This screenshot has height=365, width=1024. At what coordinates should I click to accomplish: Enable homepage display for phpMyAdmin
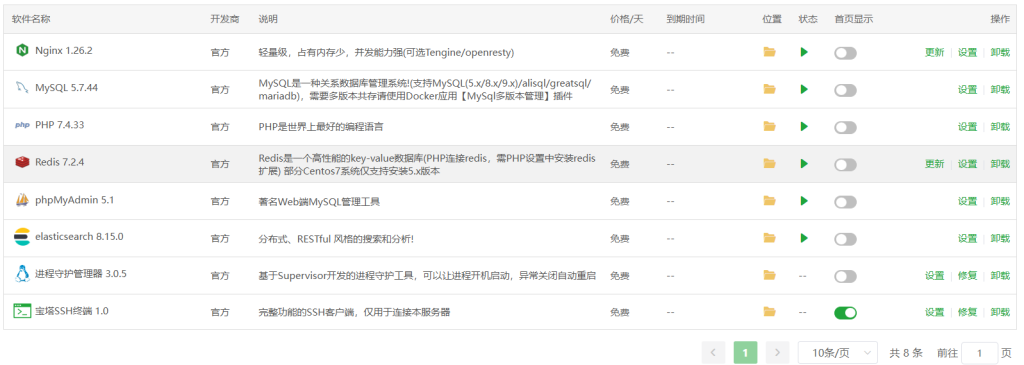point(845,202)
